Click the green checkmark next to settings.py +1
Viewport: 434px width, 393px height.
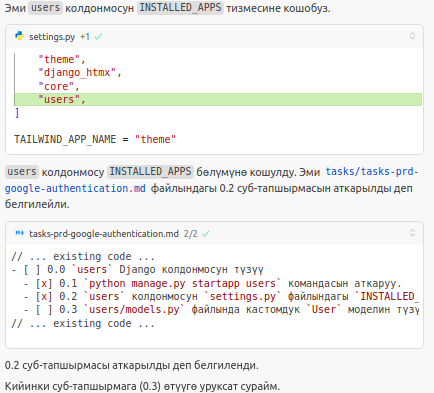pyautogui.click(x=98, y=37)
